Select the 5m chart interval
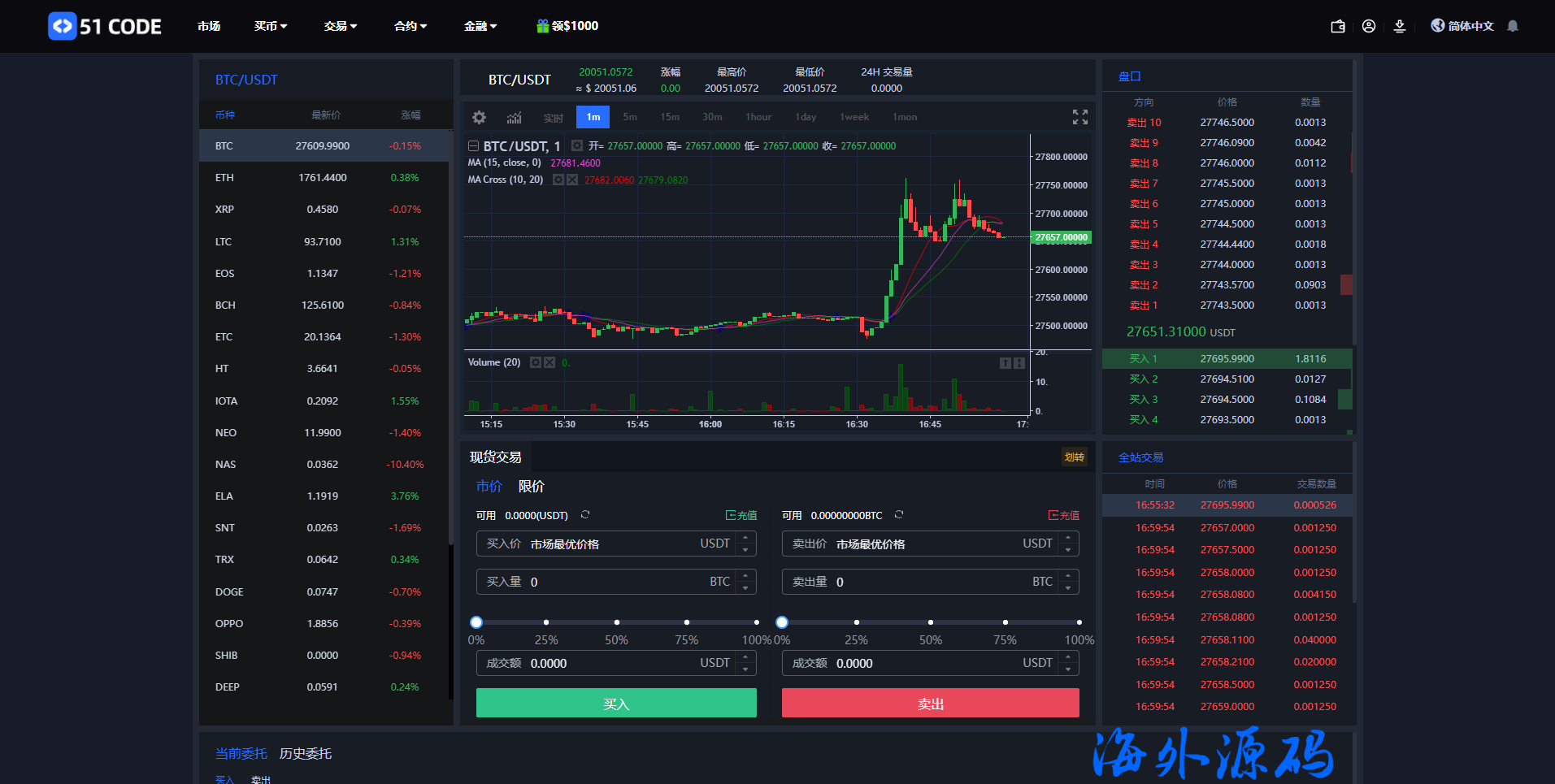 (x=630, y=117)
